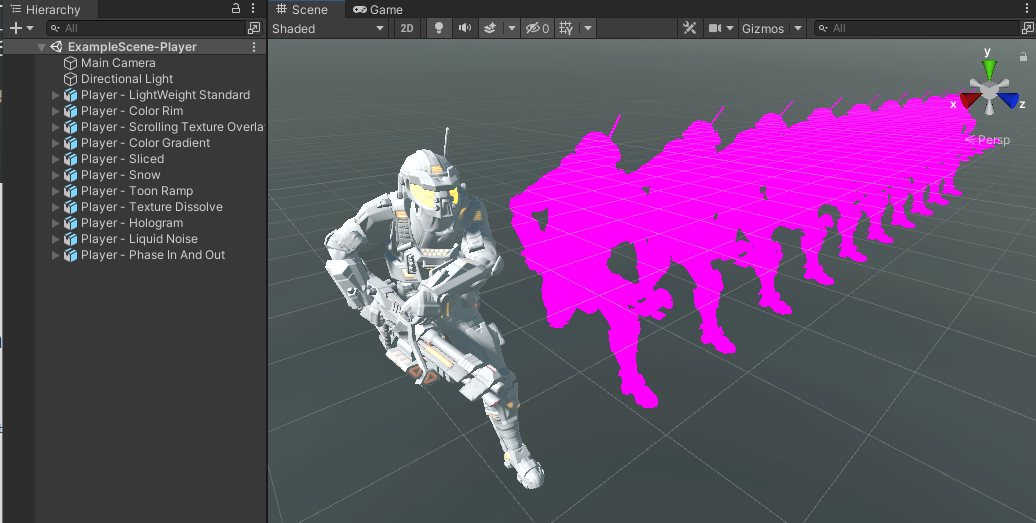The image size is (1036, 523).
Task: Expand Player - Snow object
Action: 56,175
